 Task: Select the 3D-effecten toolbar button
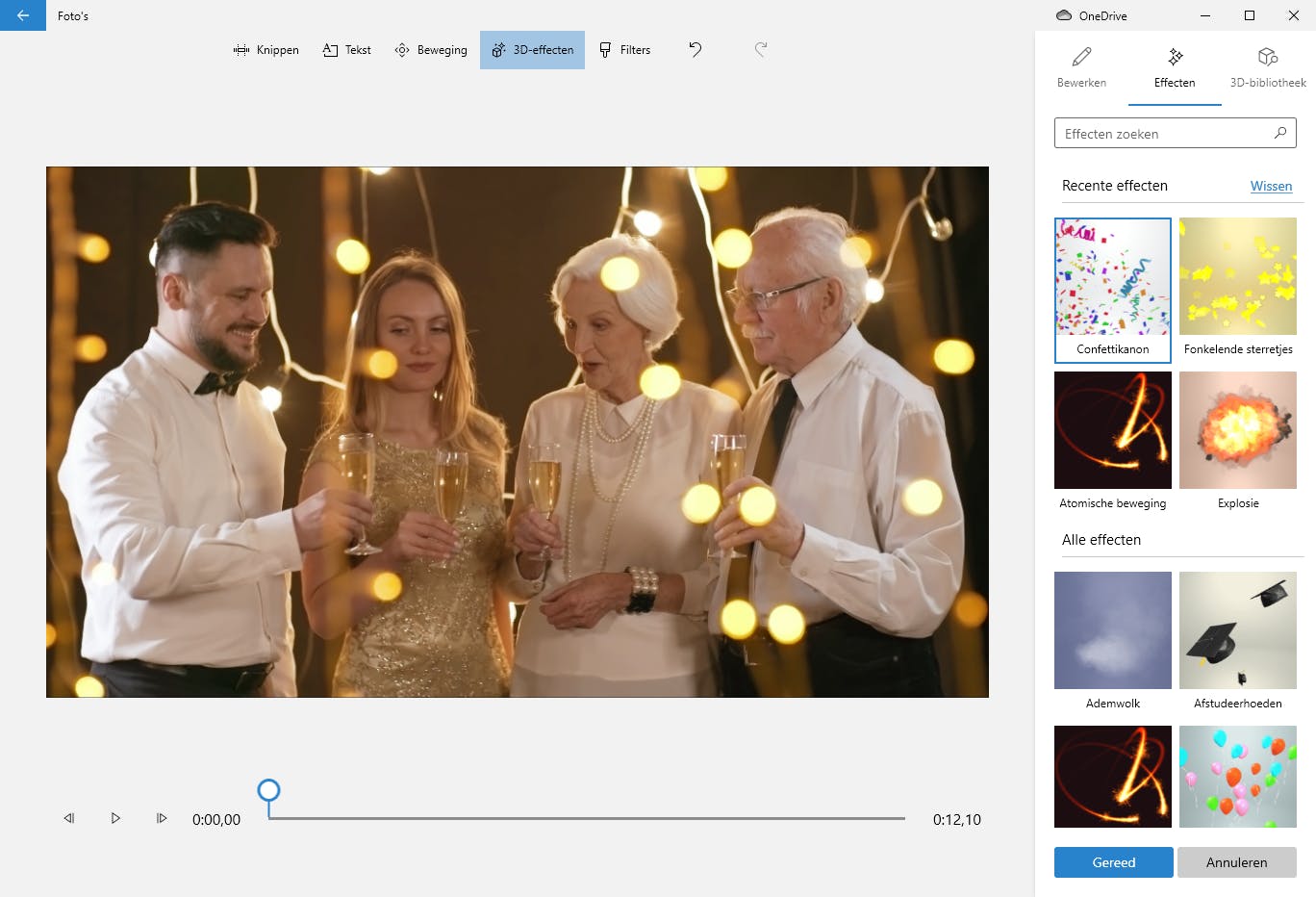pos(532,50)
